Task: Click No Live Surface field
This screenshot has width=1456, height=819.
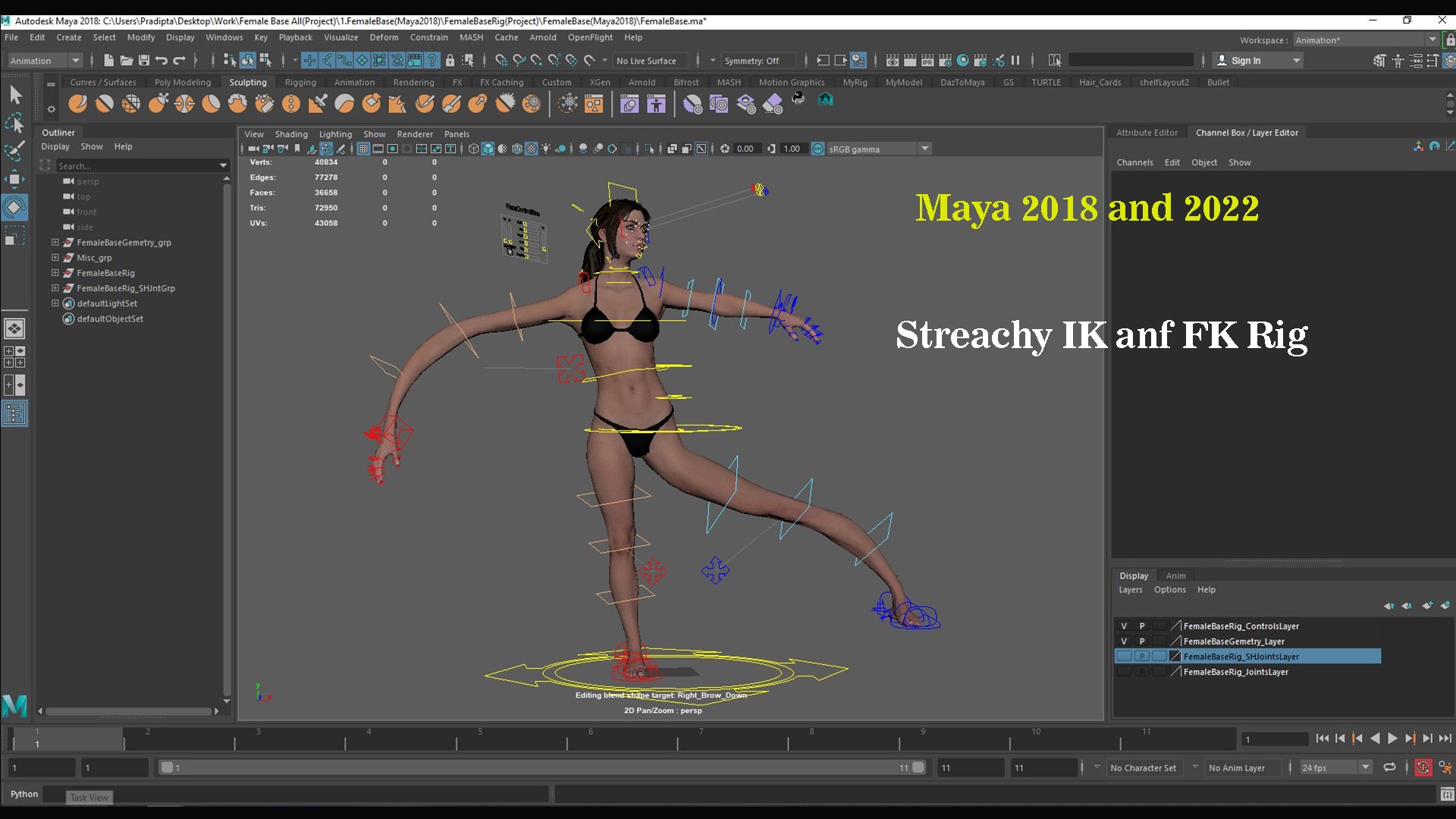Action: [x=650, y=61]
